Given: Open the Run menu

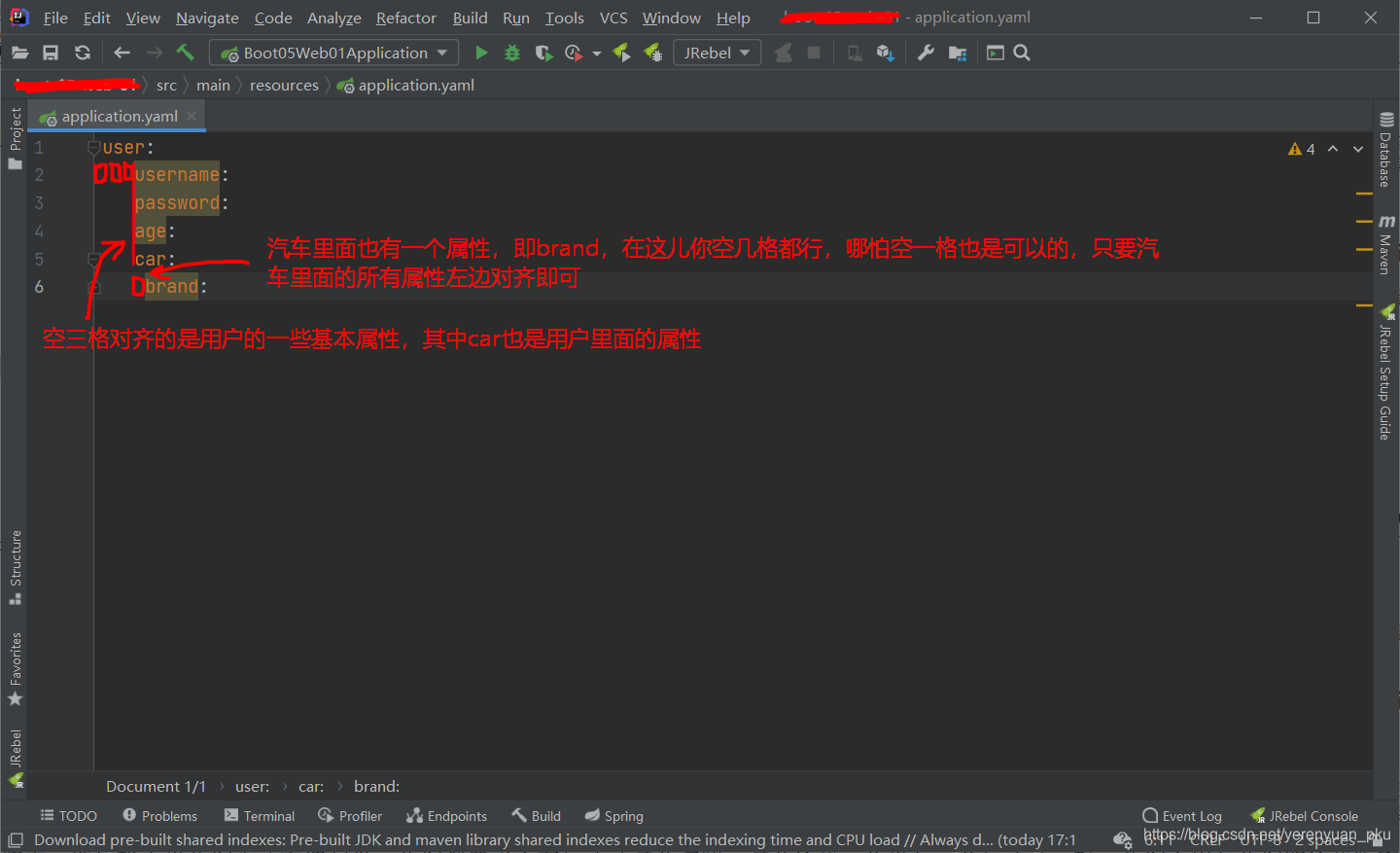Looking at the screenshot, I should point(516,18).
